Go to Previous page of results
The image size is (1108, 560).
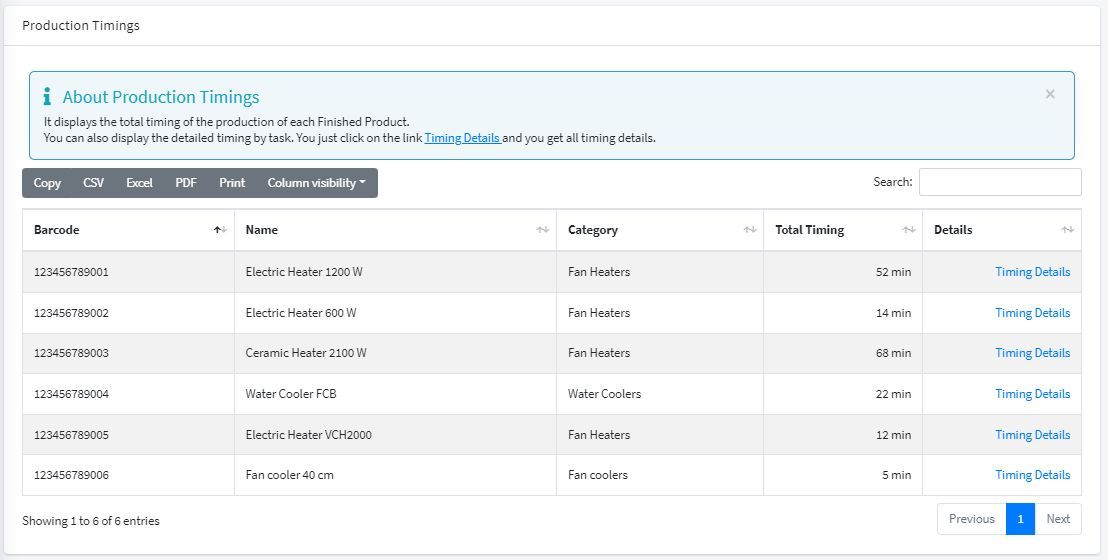(972, 519)
